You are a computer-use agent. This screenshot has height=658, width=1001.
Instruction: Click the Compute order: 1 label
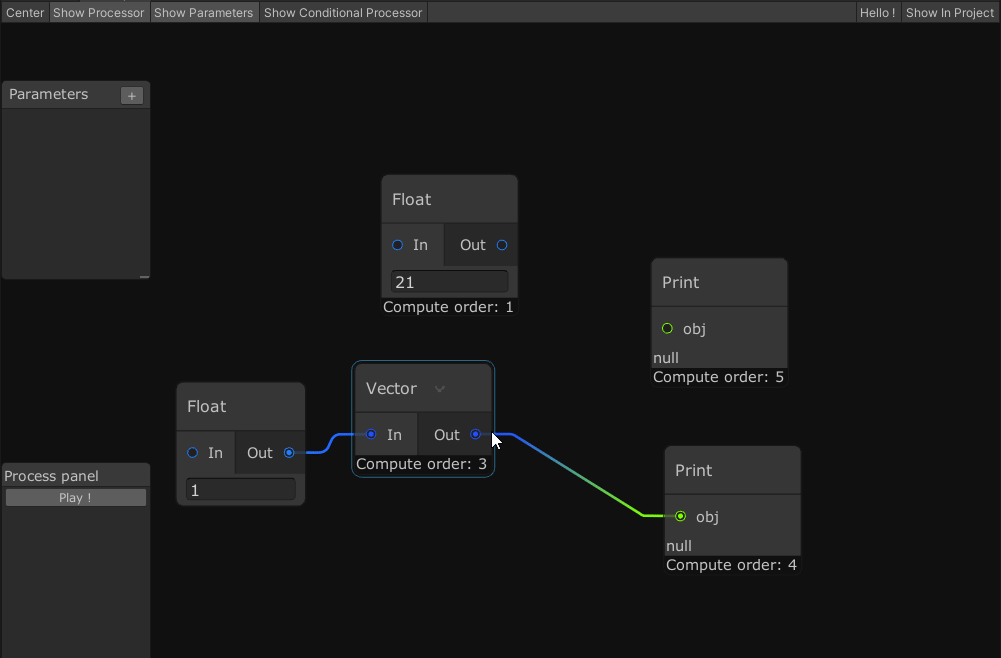tap(448, 307)
